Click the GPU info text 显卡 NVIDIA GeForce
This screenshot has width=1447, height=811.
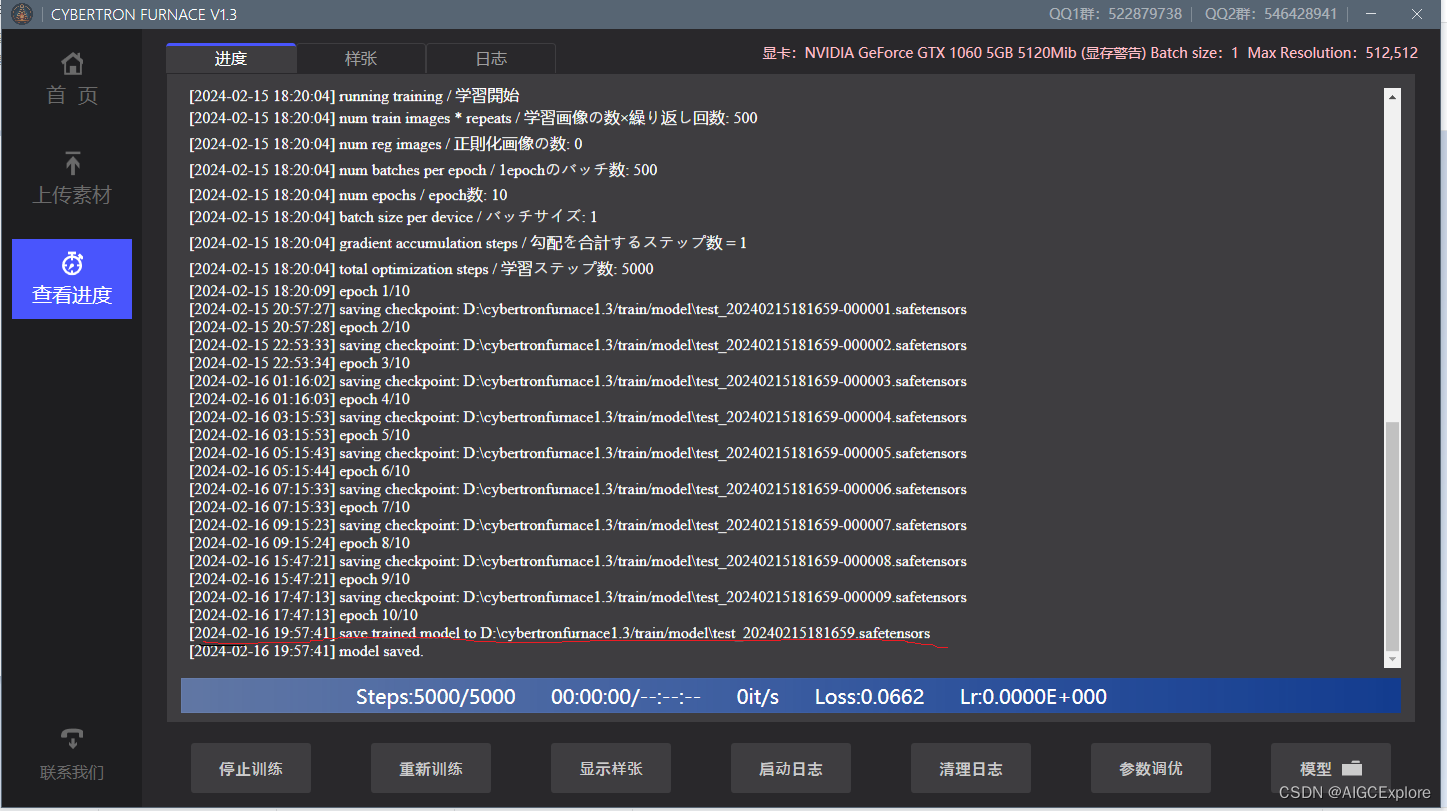[x=1090, y=53]
